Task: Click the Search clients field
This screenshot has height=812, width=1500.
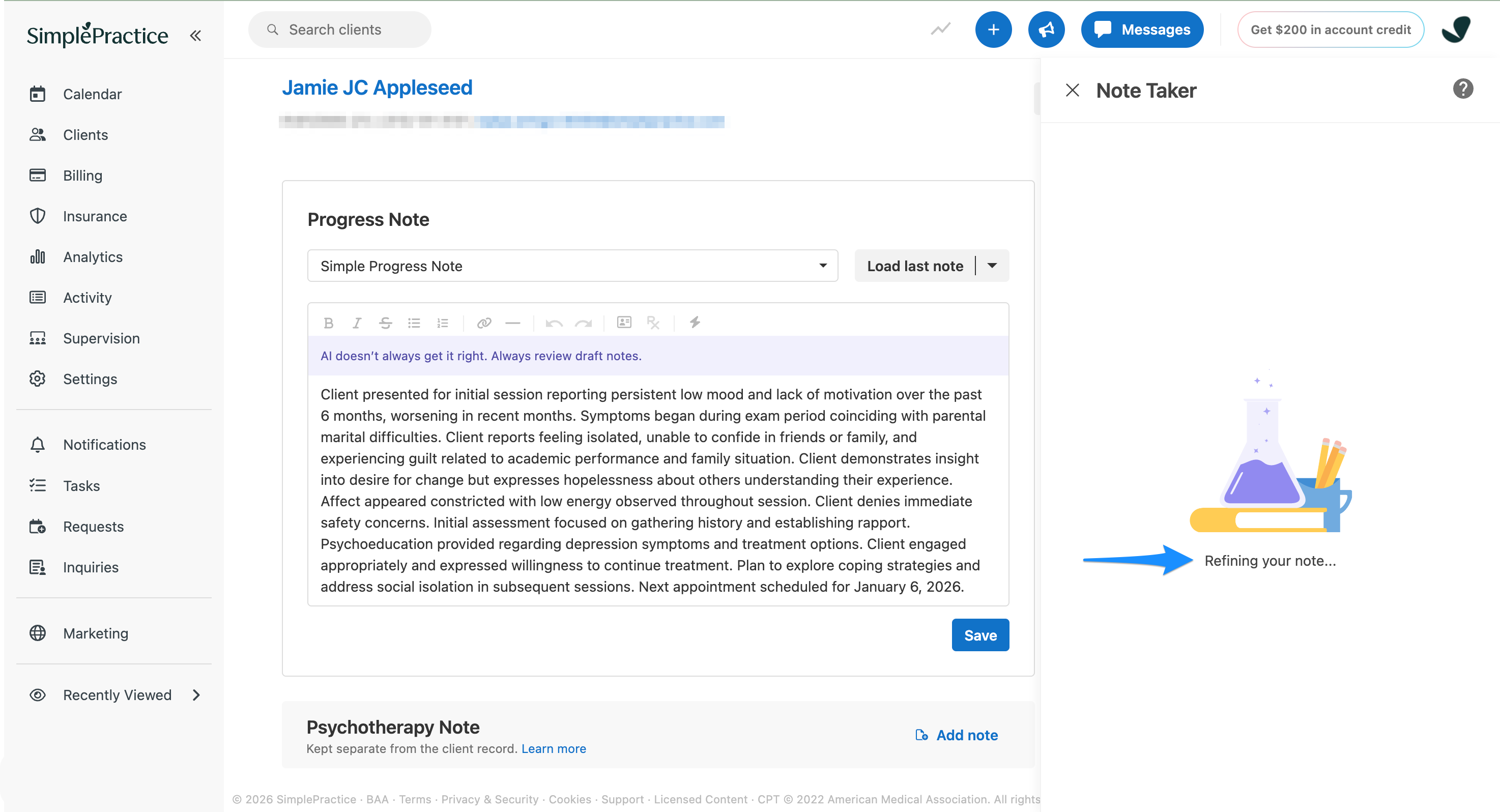Action: (x=339, y=30)
